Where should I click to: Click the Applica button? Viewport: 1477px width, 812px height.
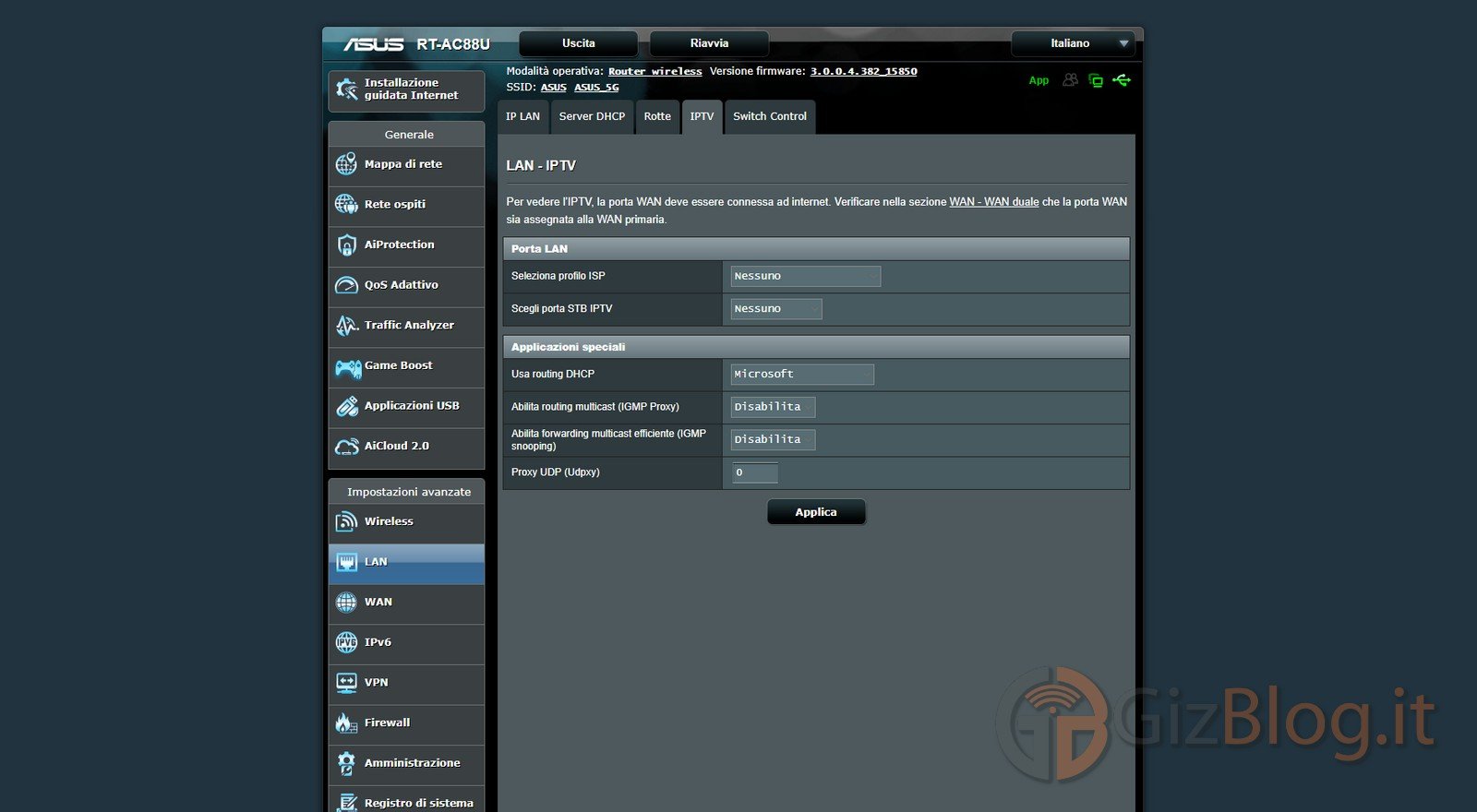point(816,512)
